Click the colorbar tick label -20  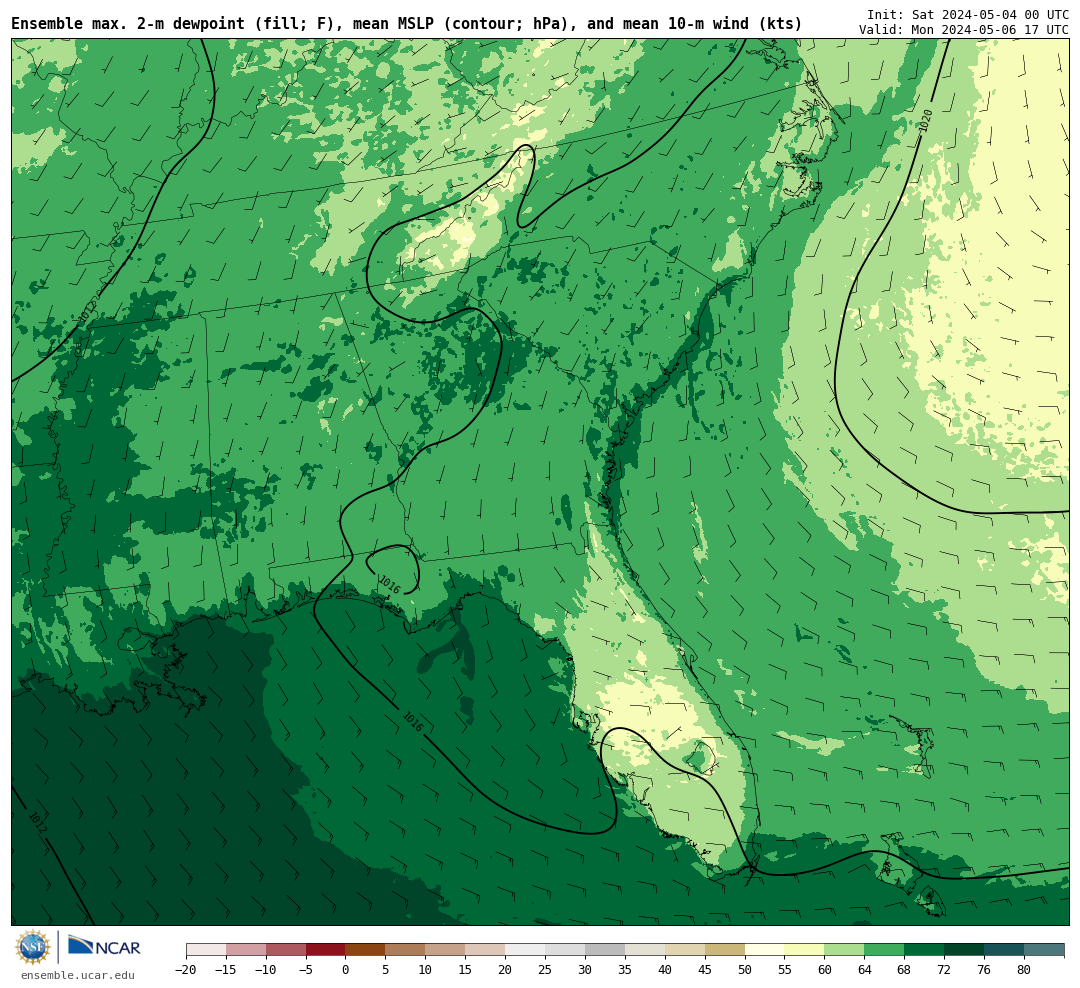186,970
